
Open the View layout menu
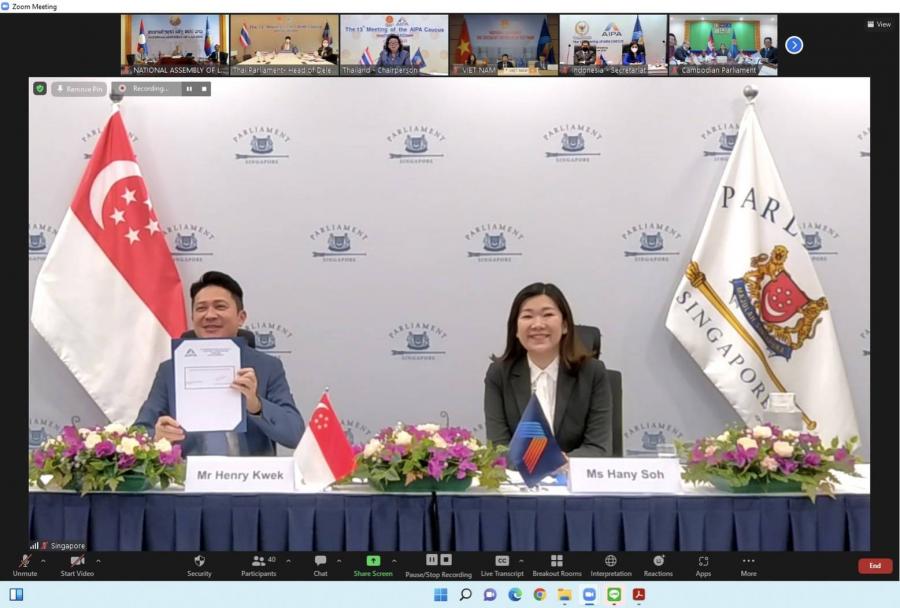tap(878, 24)
